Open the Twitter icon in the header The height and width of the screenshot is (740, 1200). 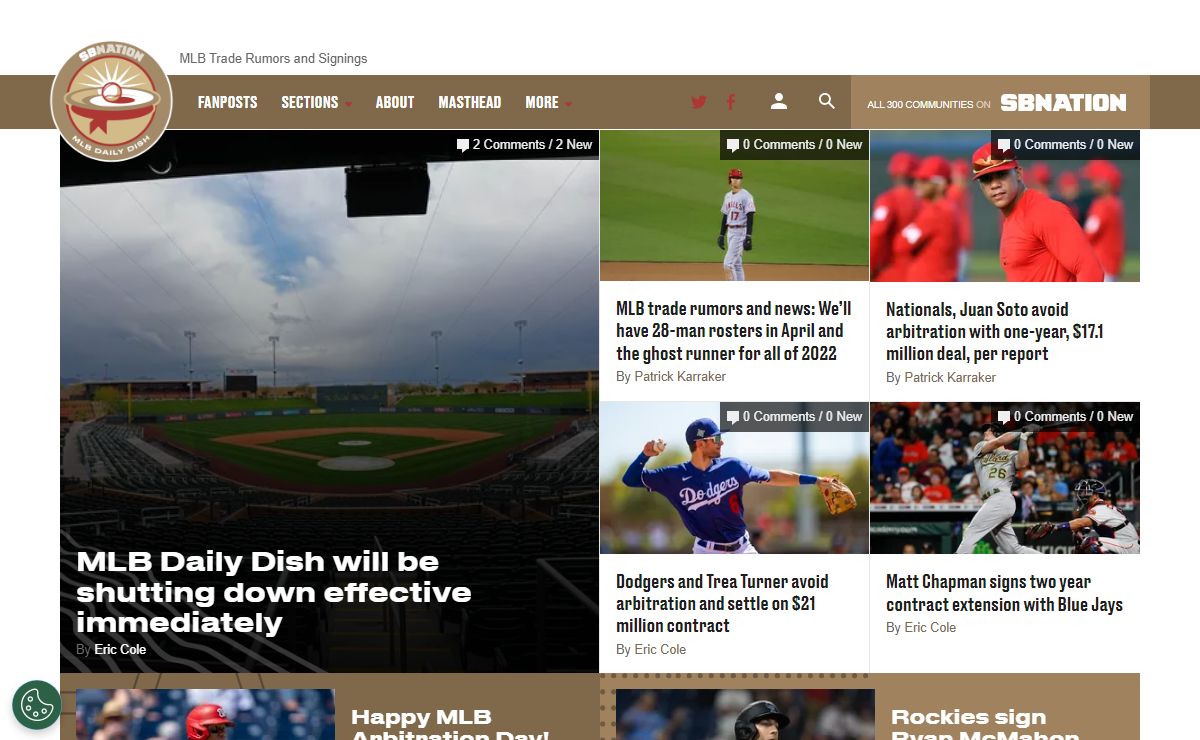[x=699, y=102]
